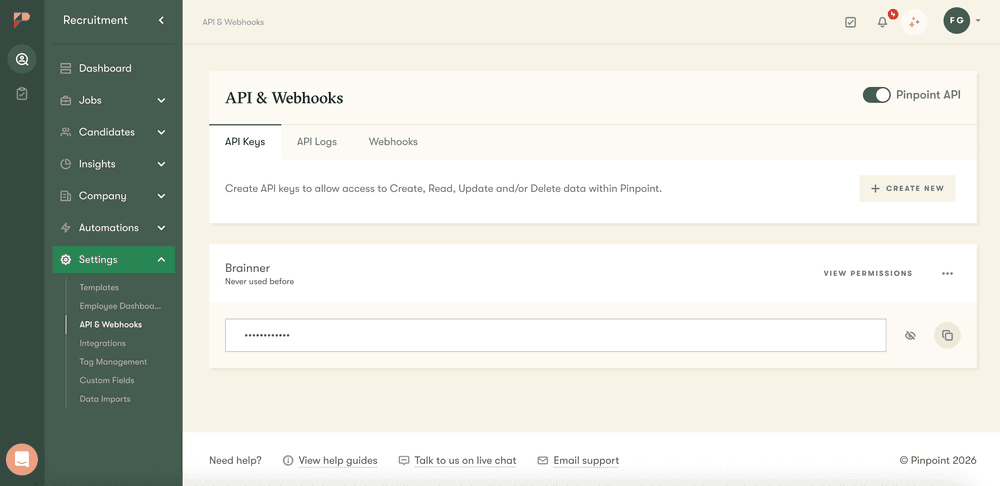Open the Recruitment module icon in left rail
Image resolution: width=1000 pixels, height=486 pixels.
click(x=22, y=59)
